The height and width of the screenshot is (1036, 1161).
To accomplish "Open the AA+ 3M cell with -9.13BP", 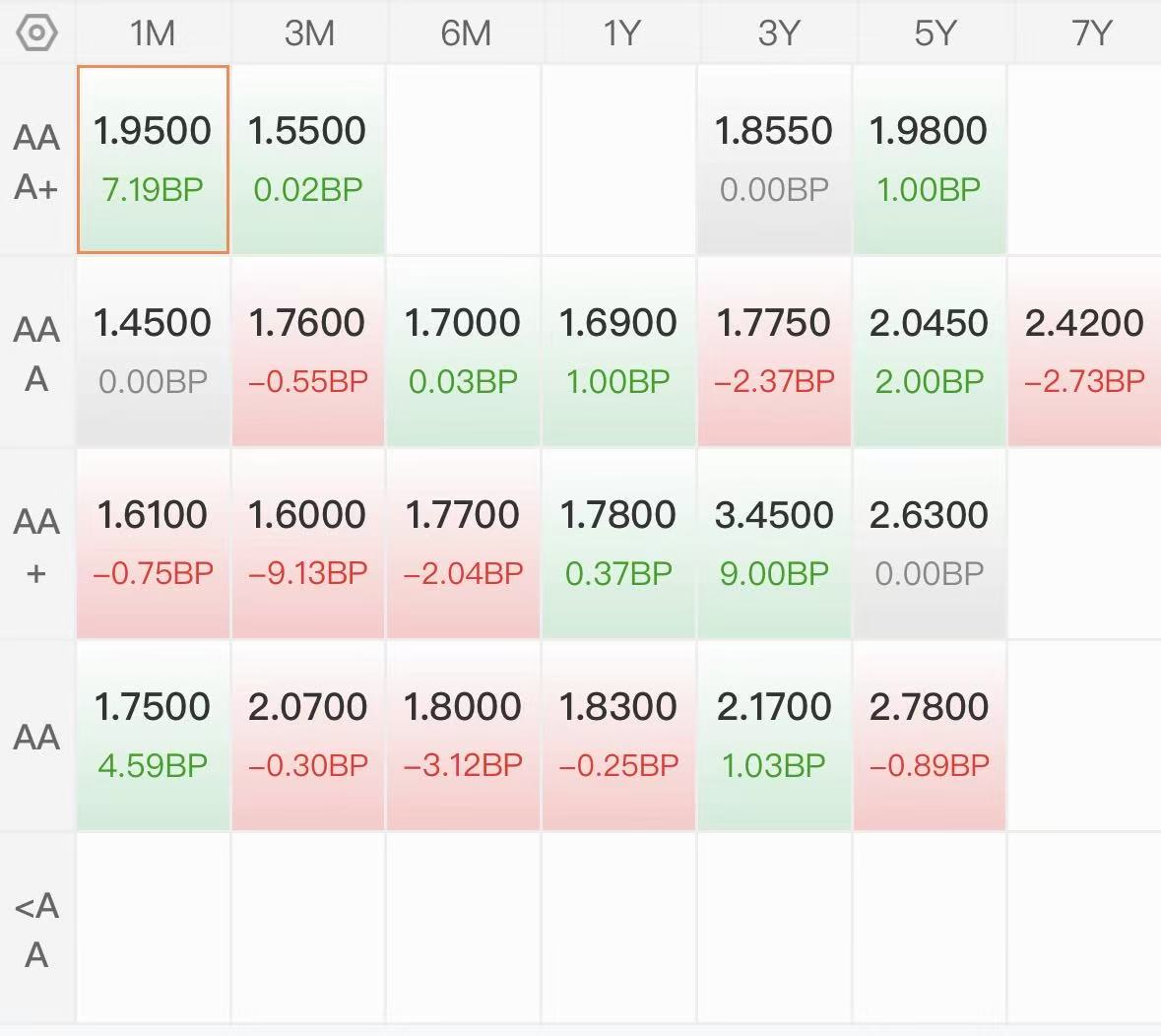I will click(x=308, y=544).
